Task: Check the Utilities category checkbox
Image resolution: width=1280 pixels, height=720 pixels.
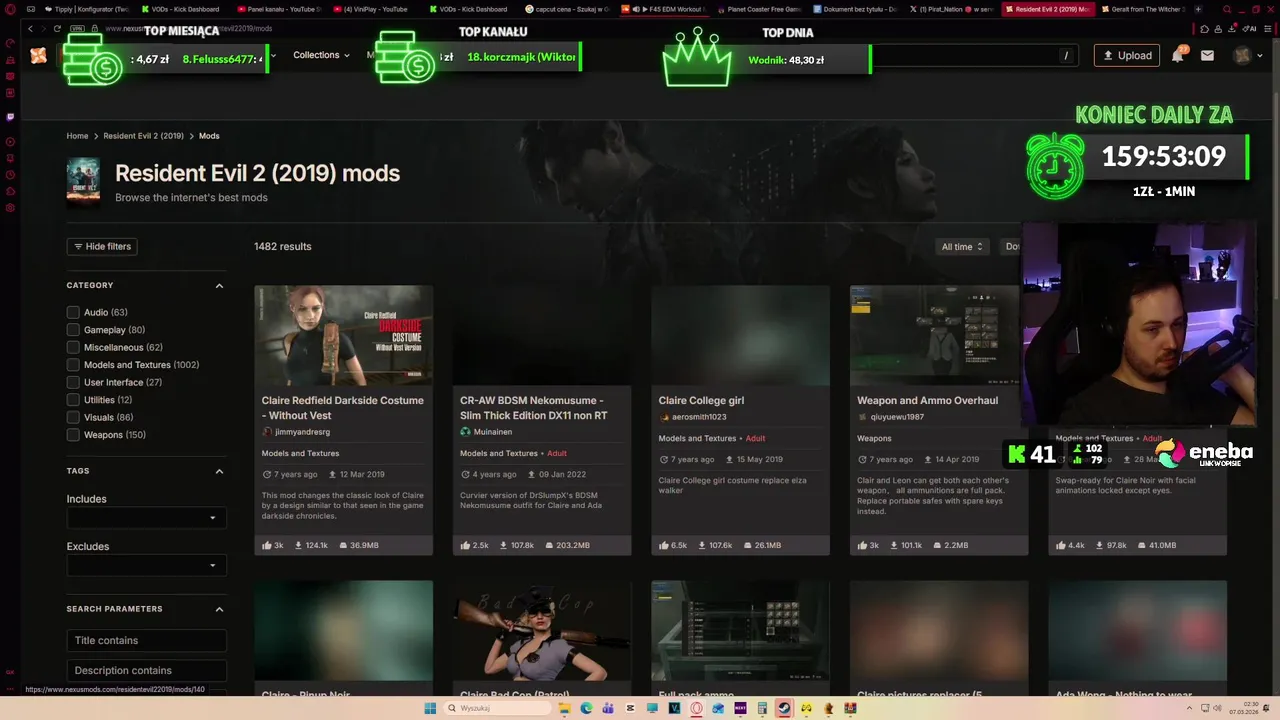Action: (x=73, y=400)
